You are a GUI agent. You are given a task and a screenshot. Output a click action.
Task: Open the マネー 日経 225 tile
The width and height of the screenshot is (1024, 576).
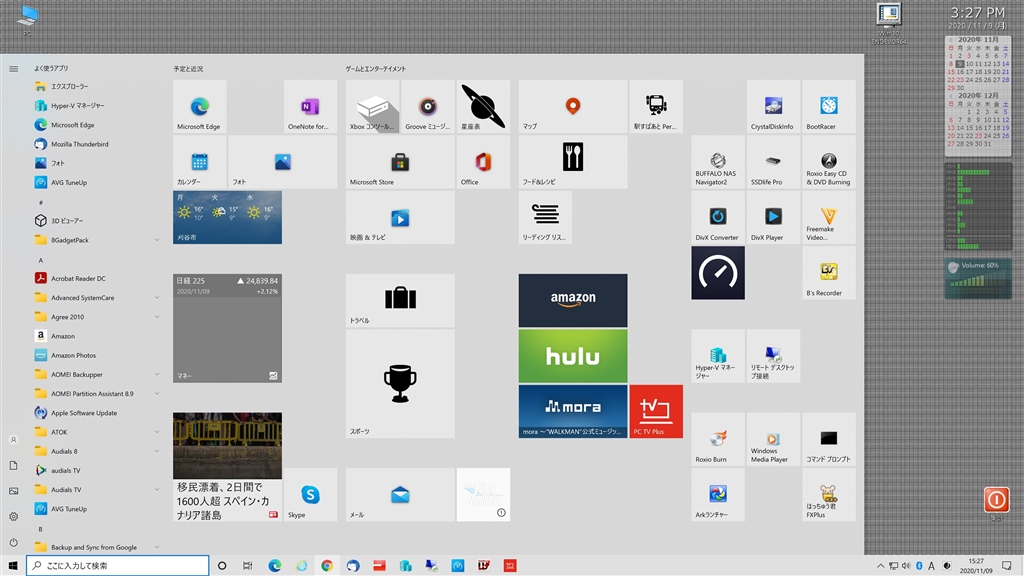[227, 328]
